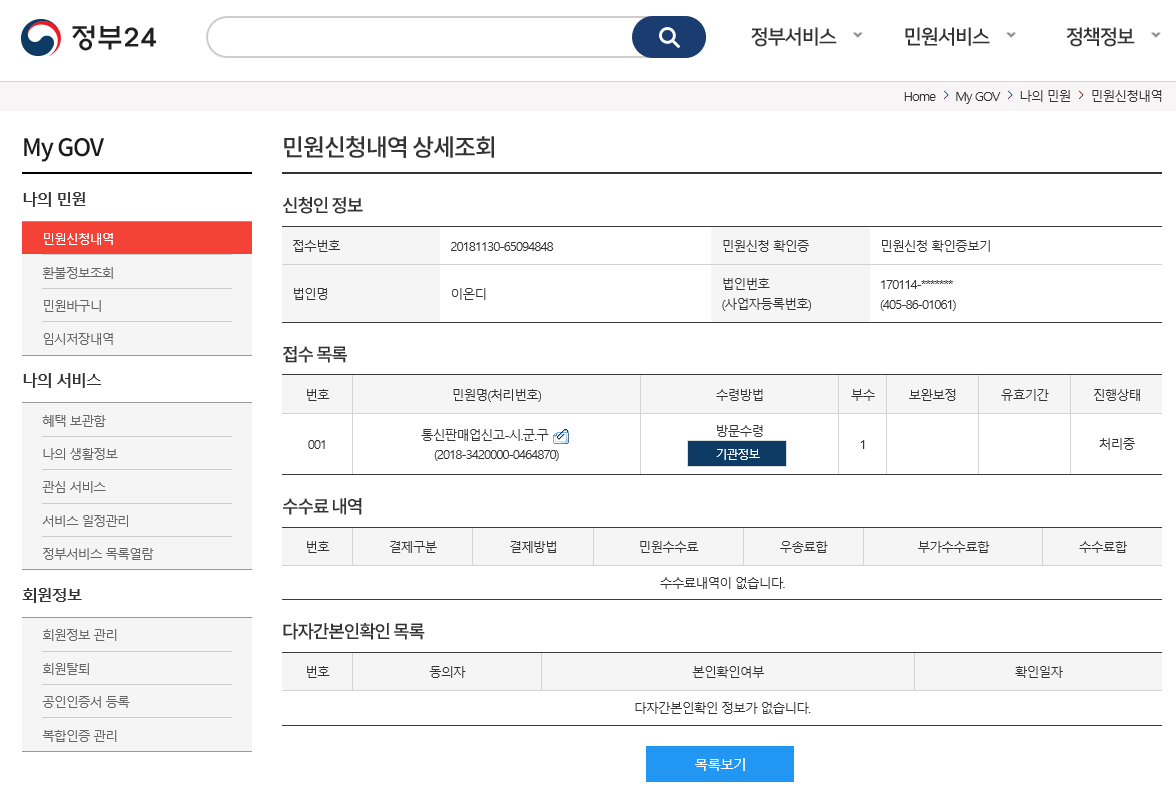This screenshot has height=793, width=1176.
Task: Open 복합인증 관리 sidebar item
Action: point(80,734)
